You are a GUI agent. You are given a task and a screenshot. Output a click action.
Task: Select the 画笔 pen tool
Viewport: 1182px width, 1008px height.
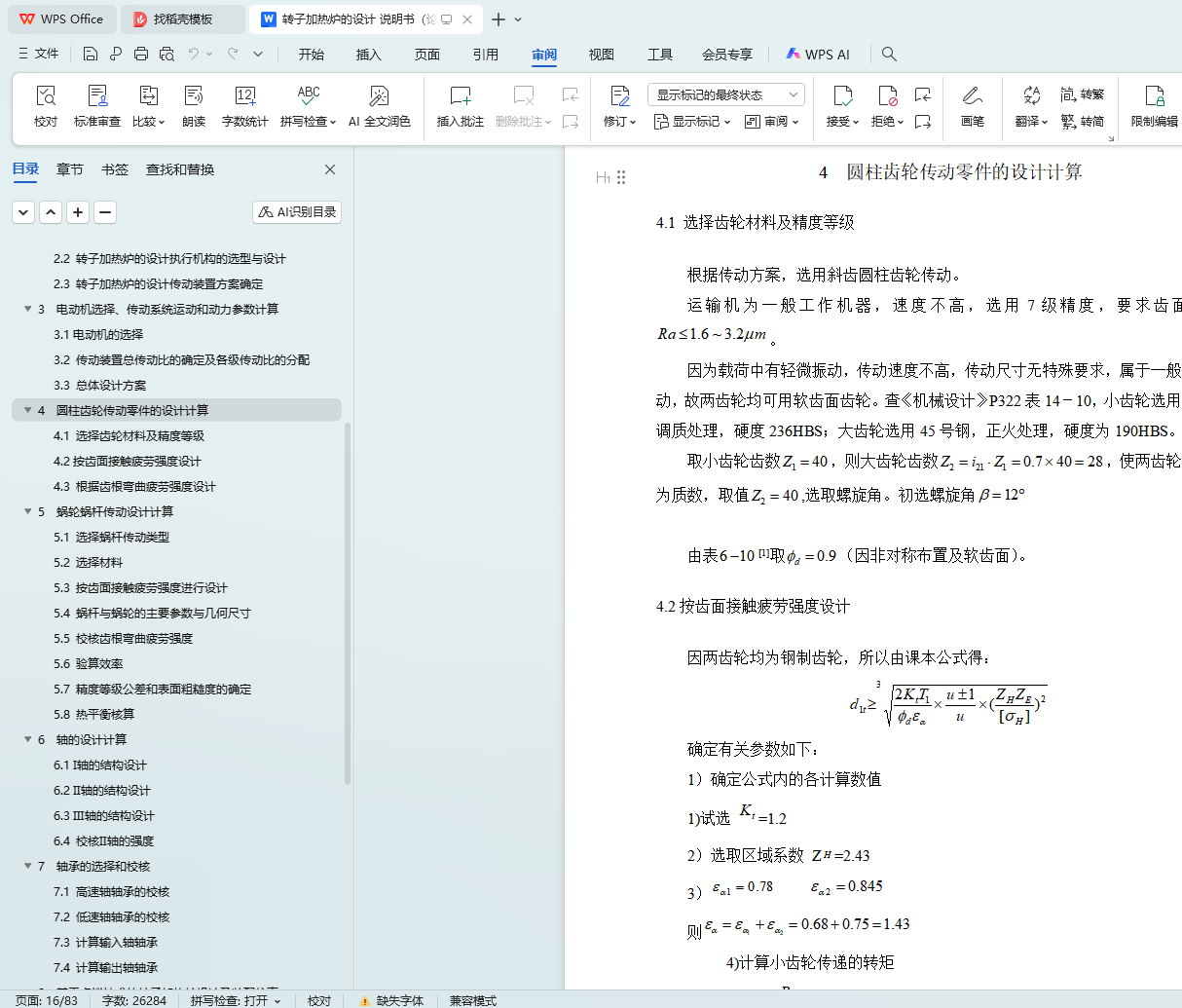(973, 106)
